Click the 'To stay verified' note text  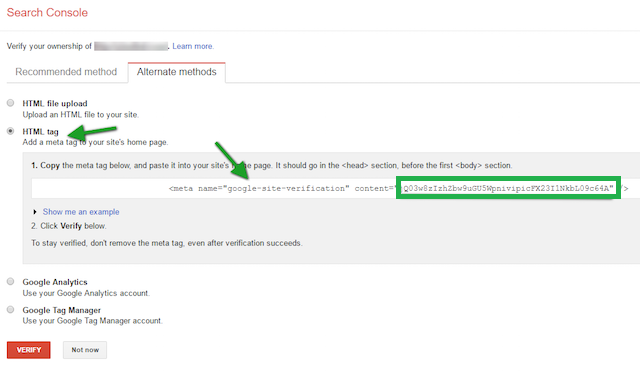point(167,243)
